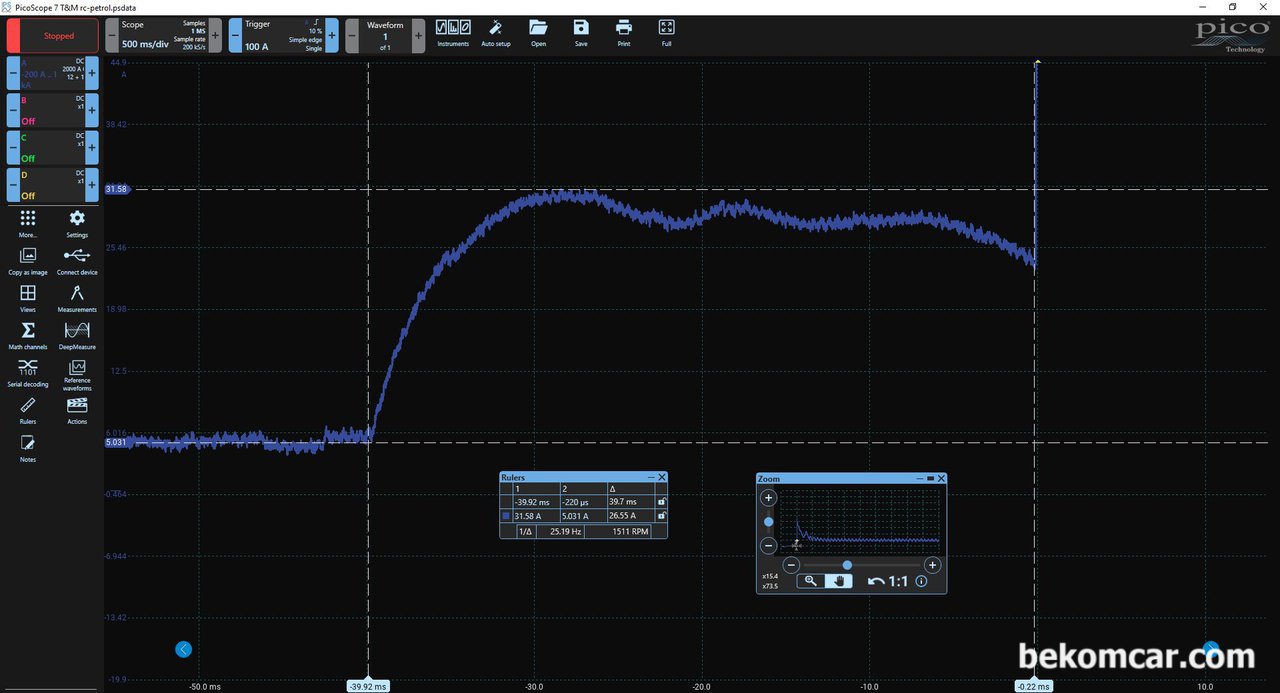Open Waveform buffer navigator
1280x693 pixels.
pyautogui.click(x=385, y=35)
